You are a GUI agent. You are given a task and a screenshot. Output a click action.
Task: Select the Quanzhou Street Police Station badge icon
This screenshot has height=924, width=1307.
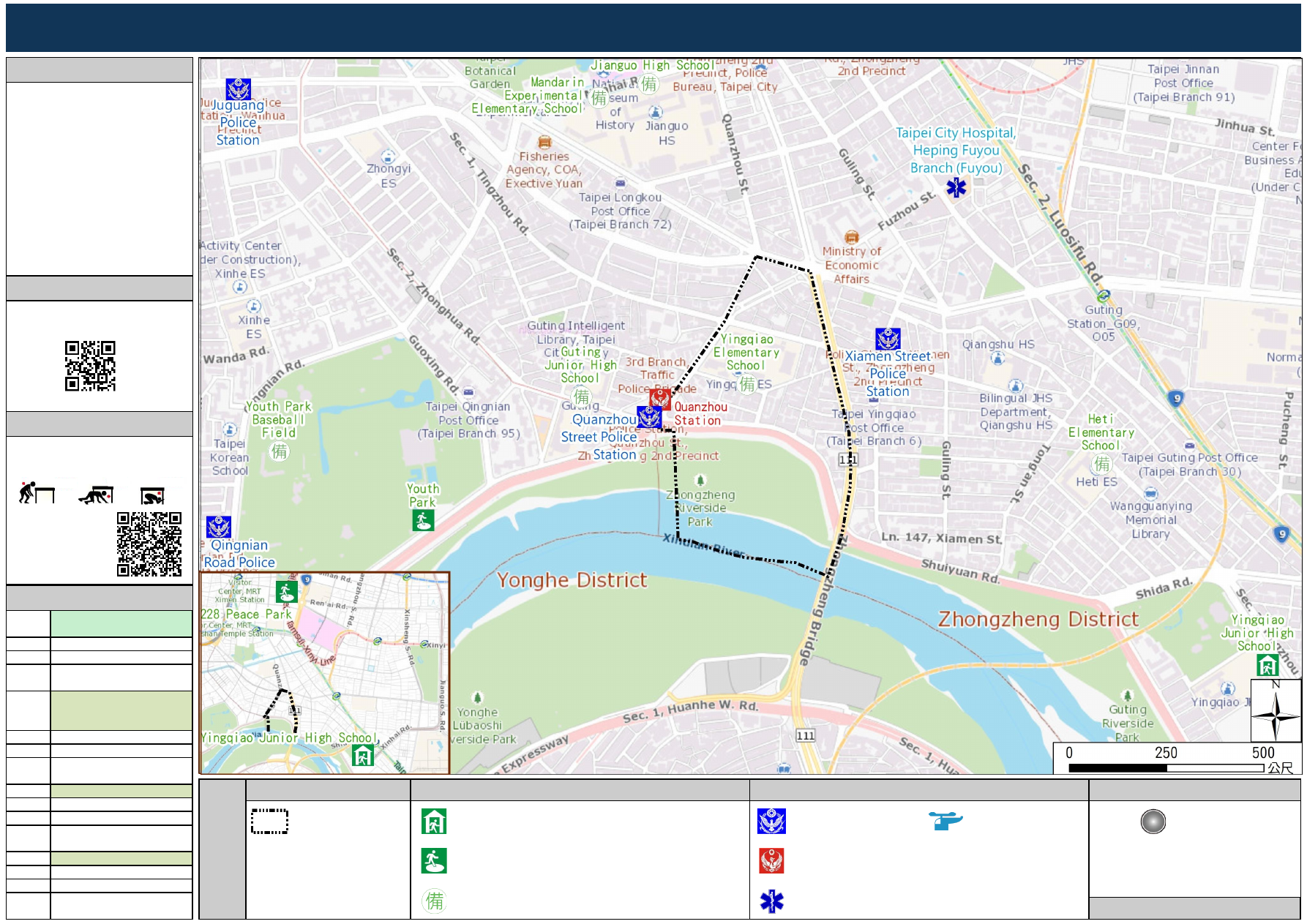[649, 417]
